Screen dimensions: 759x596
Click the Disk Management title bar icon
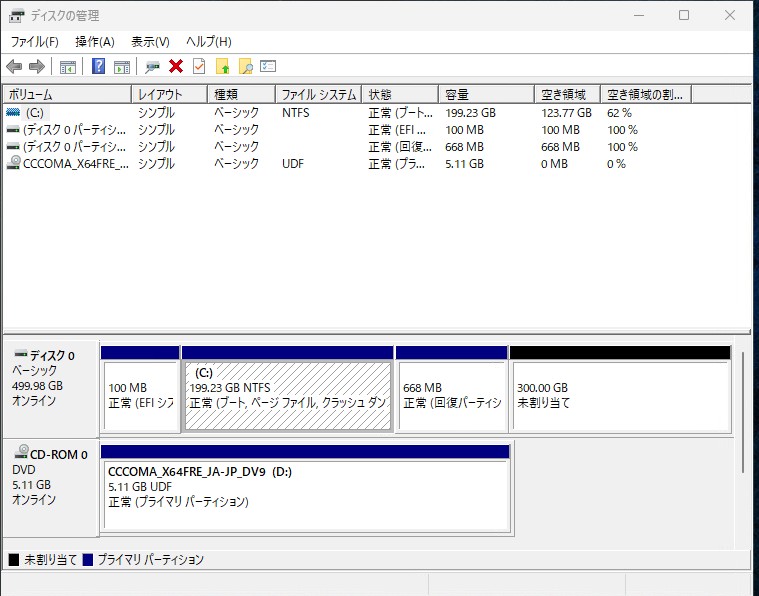point(16,16)
